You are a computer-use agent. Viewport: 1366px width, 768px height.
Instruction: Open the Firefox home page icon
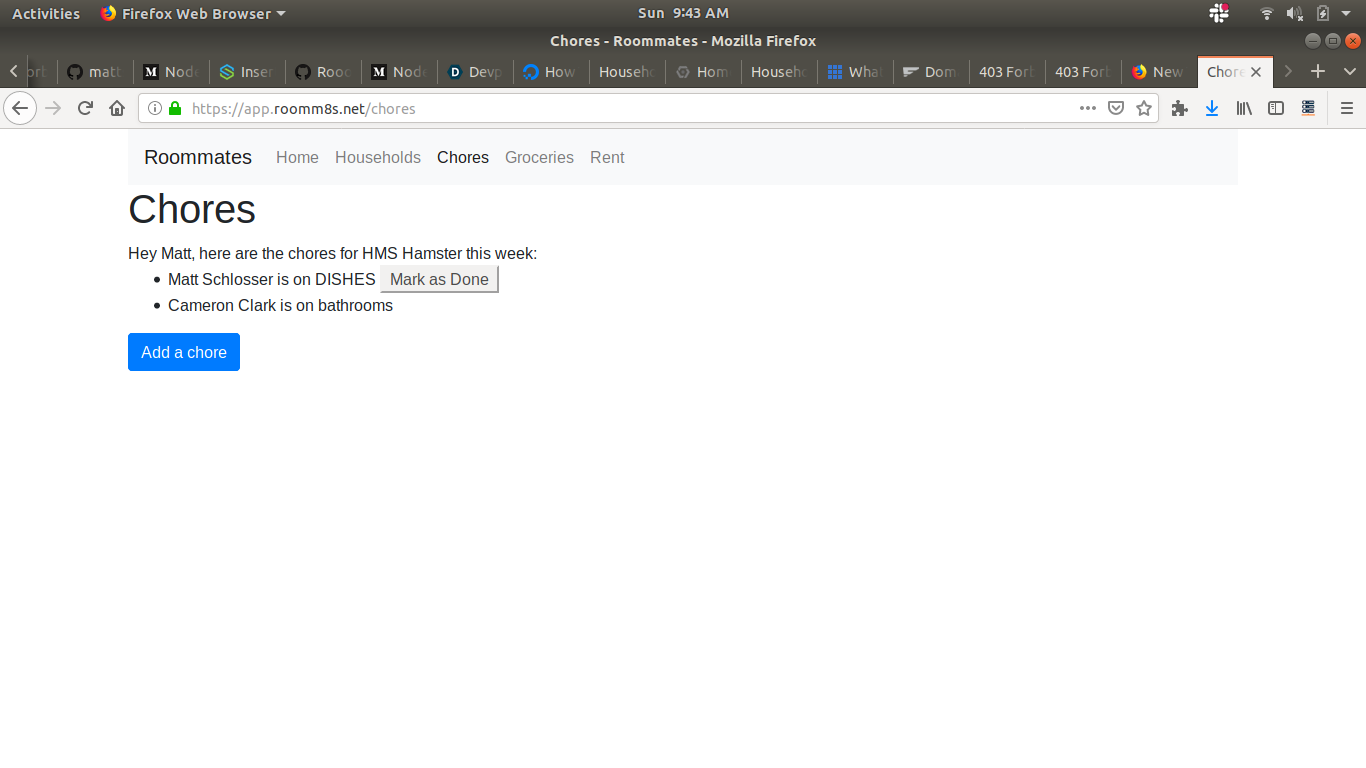tap(117, 108)
